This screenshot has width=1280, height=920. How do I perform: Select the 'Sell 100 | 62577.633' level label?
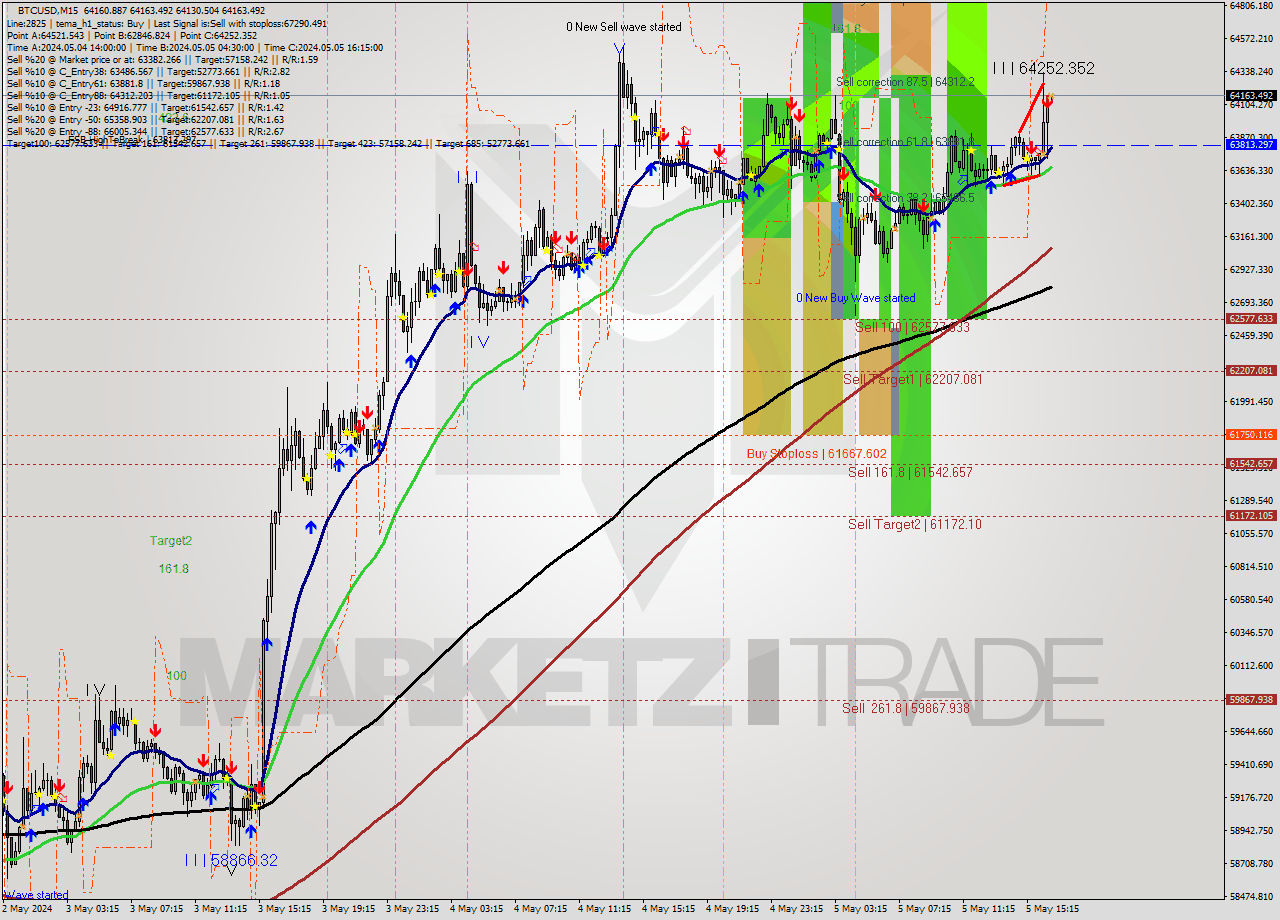912,327
